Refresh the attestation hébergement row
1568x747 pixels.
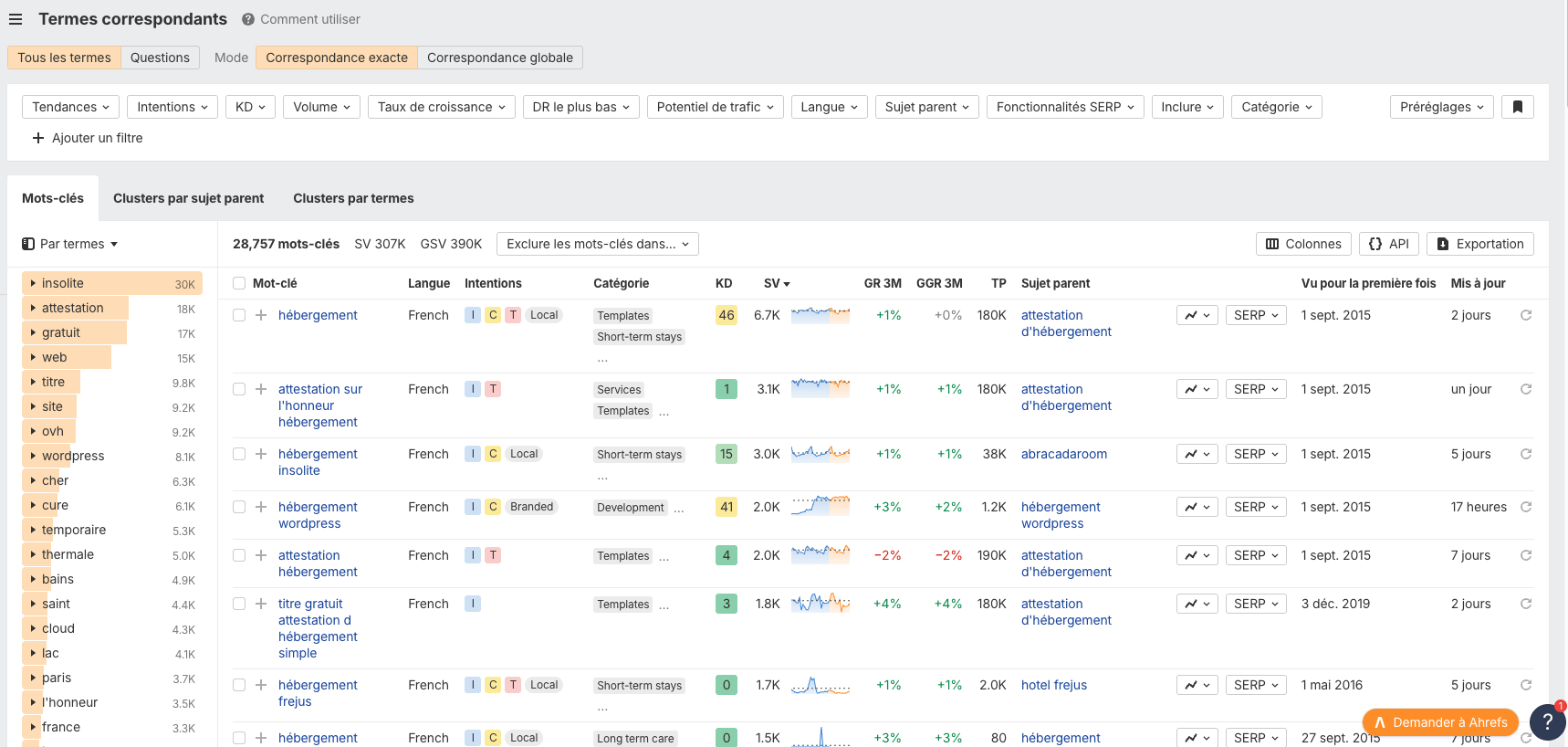(1526, 555)
